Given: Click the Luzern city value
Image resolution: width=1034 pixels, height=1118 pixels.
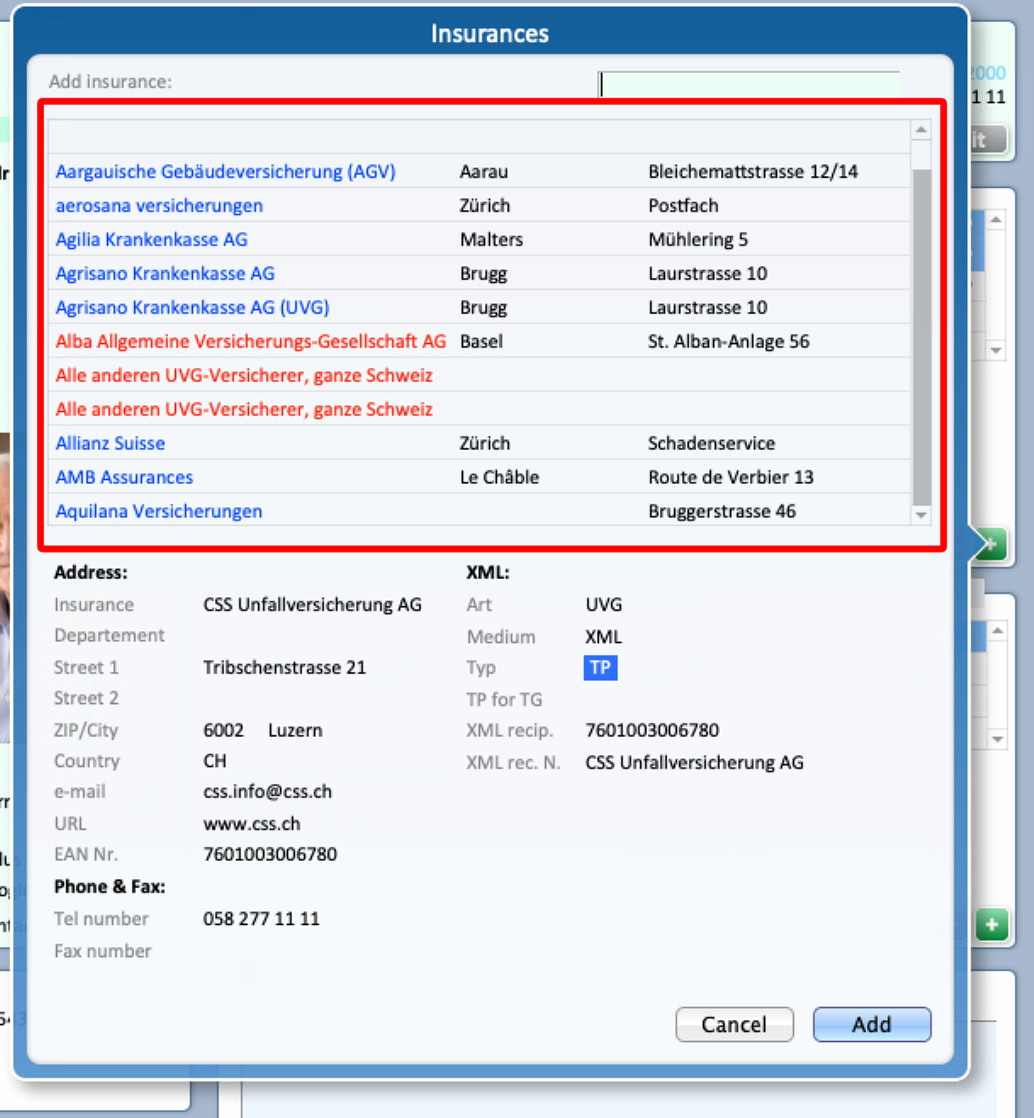Looking at the screenshot, I should 295,730.
